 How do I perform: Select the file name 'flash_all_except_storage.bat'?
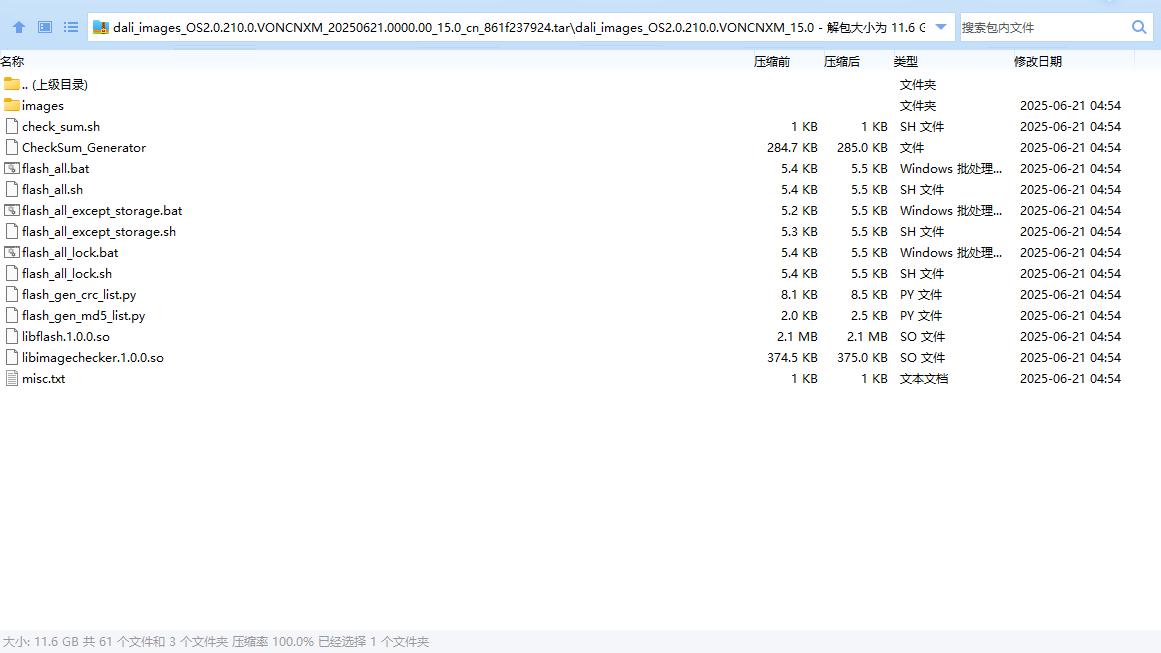point(102,211)
